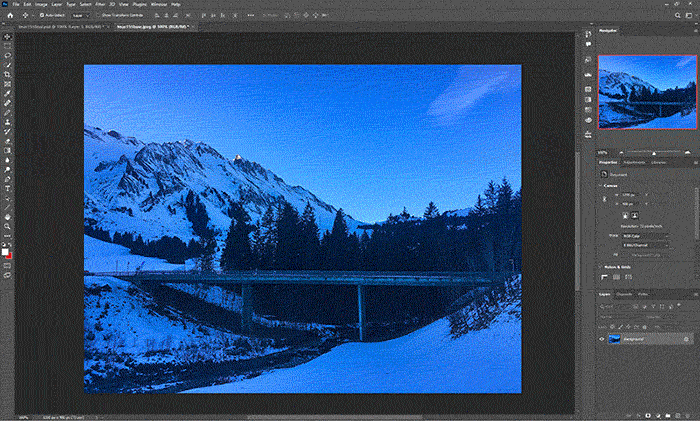The height and width of the screenshot is (421, 700).
Task: Select the Zoom tool
Action: pyautogui.click(x=7, y=226)
